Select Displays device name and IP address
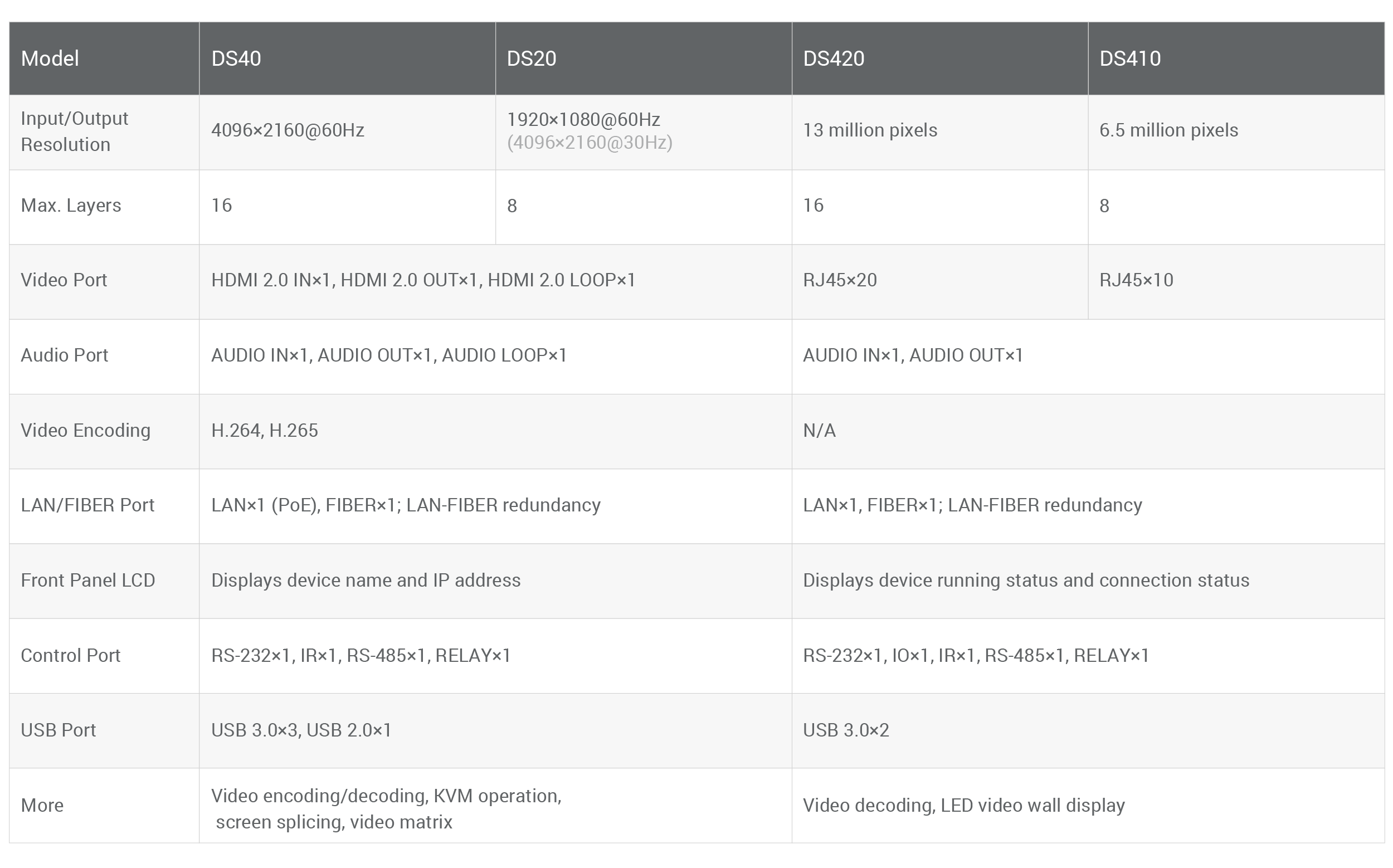This screenshot has width=1393, height=868. pos(366,581)
